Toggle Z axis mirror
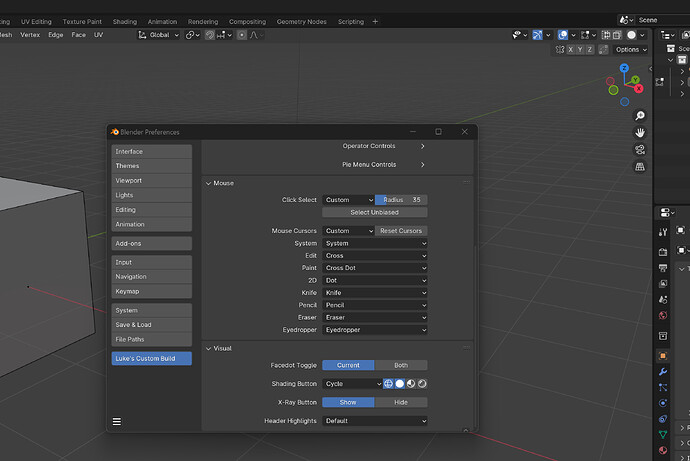Viewport: 690px width, 461px height. (590, 50)
